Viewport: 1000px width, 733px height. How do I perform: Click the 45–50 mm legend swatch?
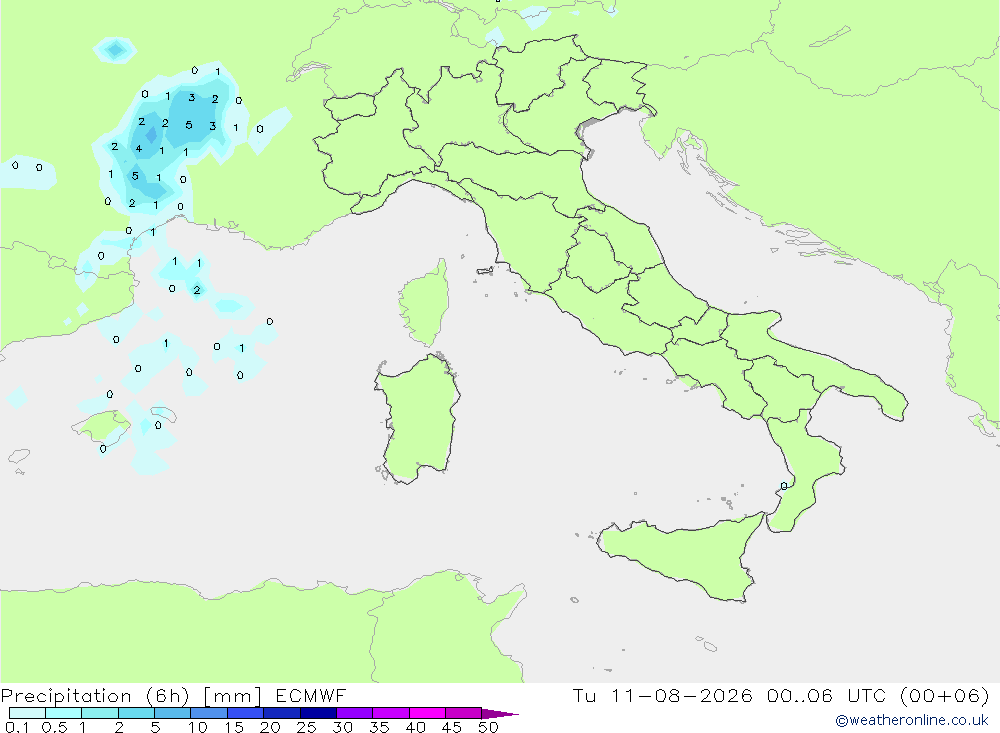463,713
